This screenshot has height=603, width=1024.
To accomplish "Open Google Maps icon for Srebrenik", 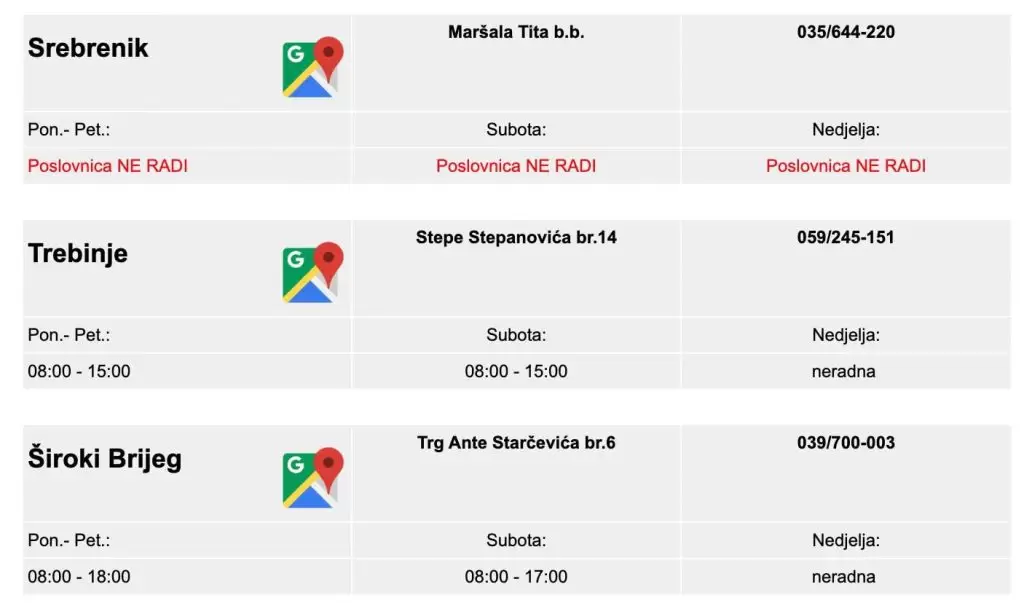I will [312, 67].
